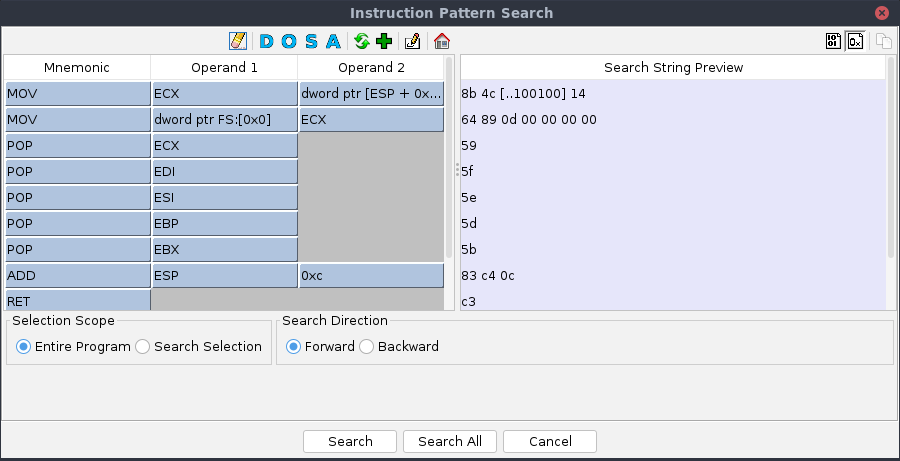Viewport: 900px width, 461px height.
Task: Toggle the 'D' data mask icon
Action: point(266,41)
